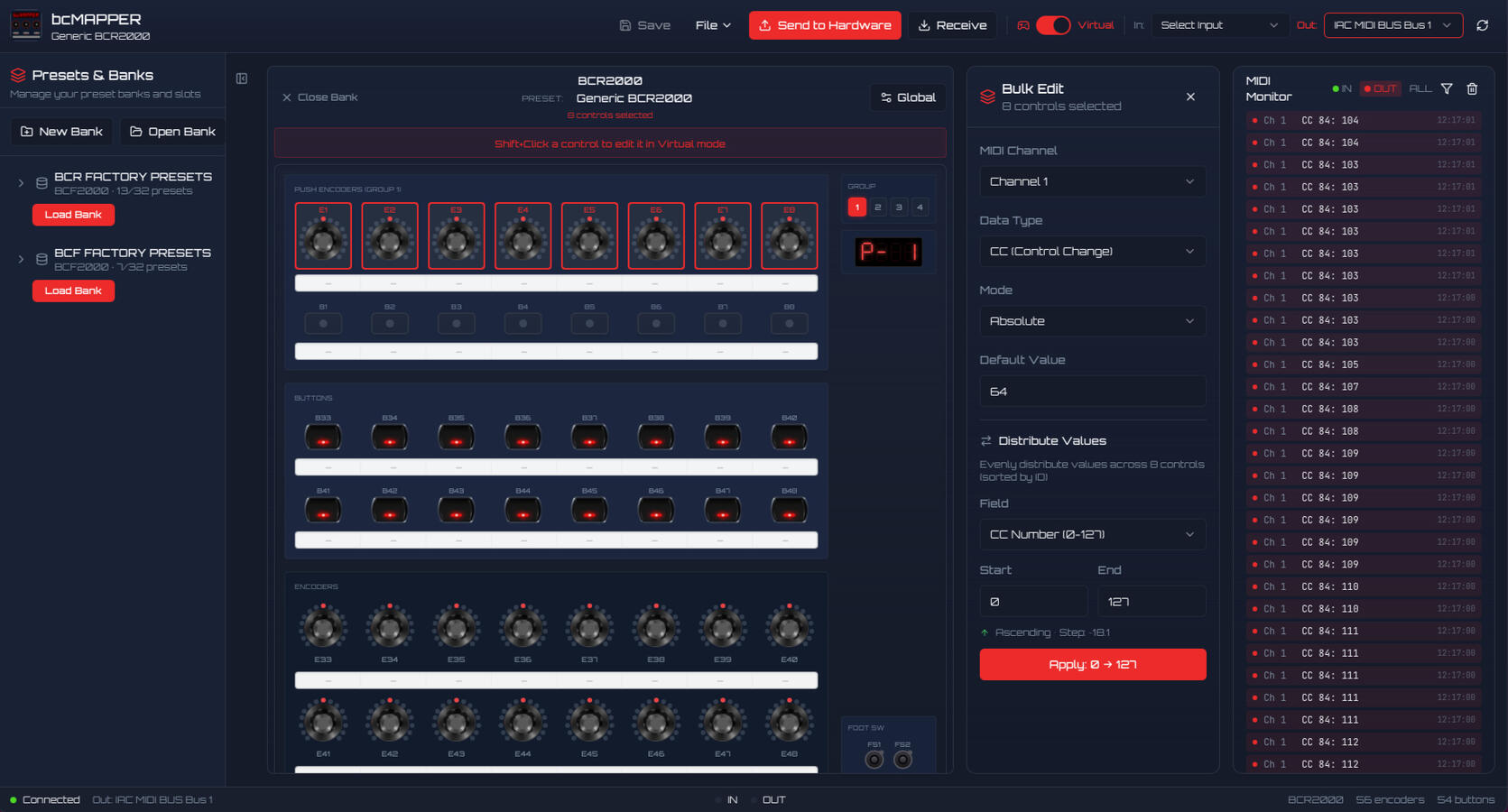This screenshot has height=812, width=1508.
Task: Toggle Virtual mode switch off
Action: click(1055, 24)
